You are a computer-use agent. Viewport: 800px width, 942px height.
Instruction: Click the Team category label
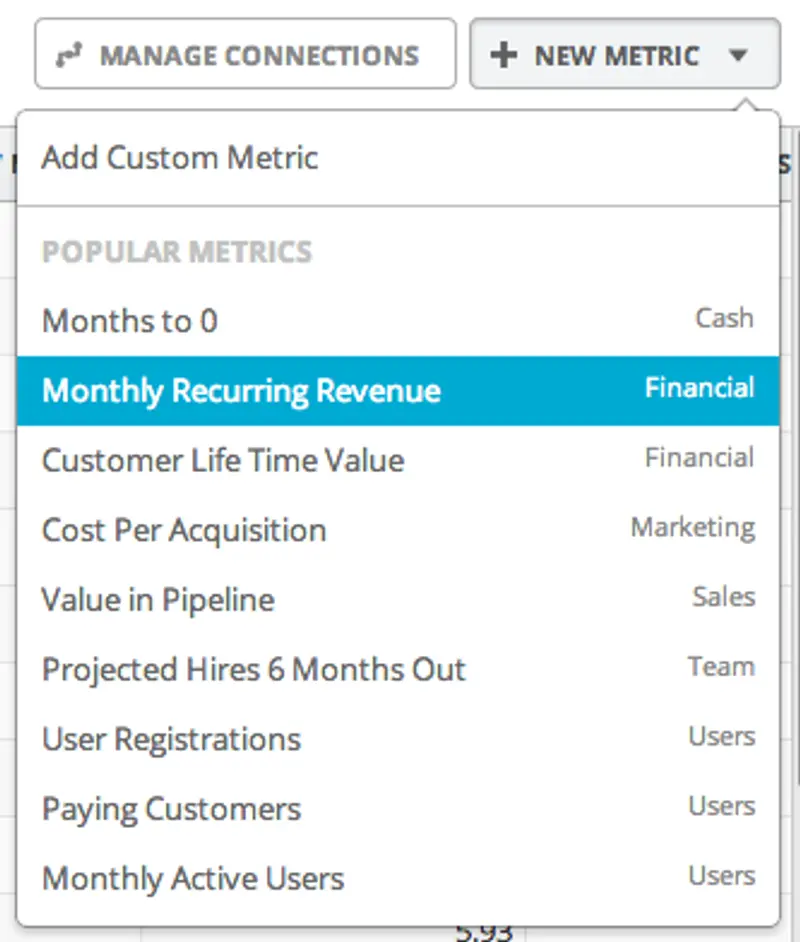721,666
